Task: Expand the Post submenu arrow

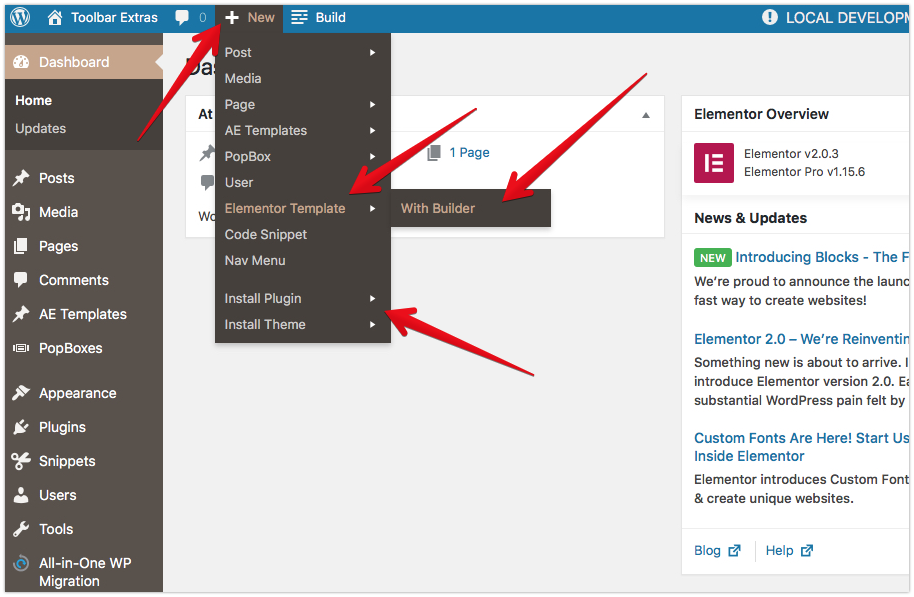Action: coord(372,52)
